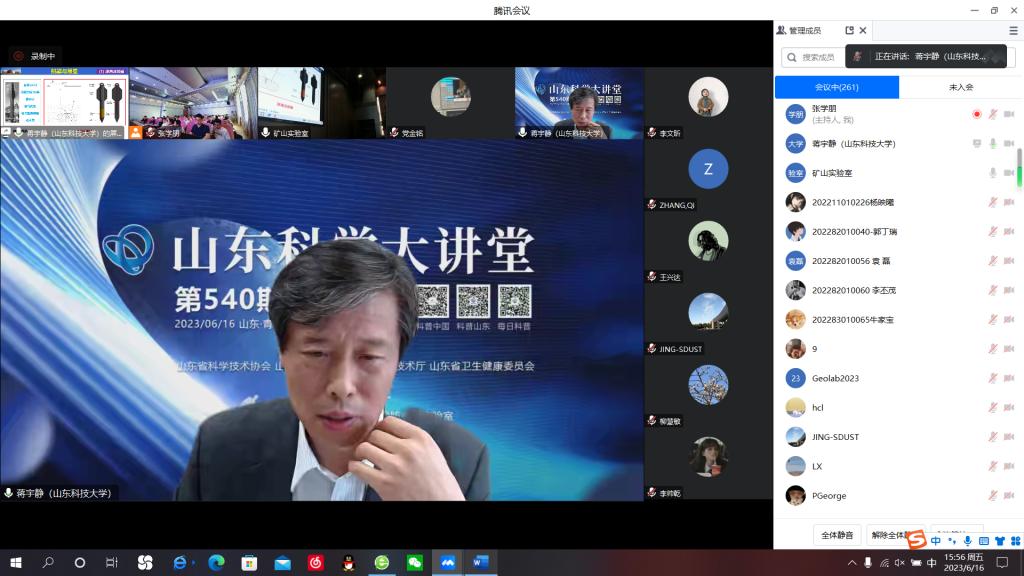1024x576 pixels.
Task: Click the recording indicator beside 张学朋
Action: (976, 114)
